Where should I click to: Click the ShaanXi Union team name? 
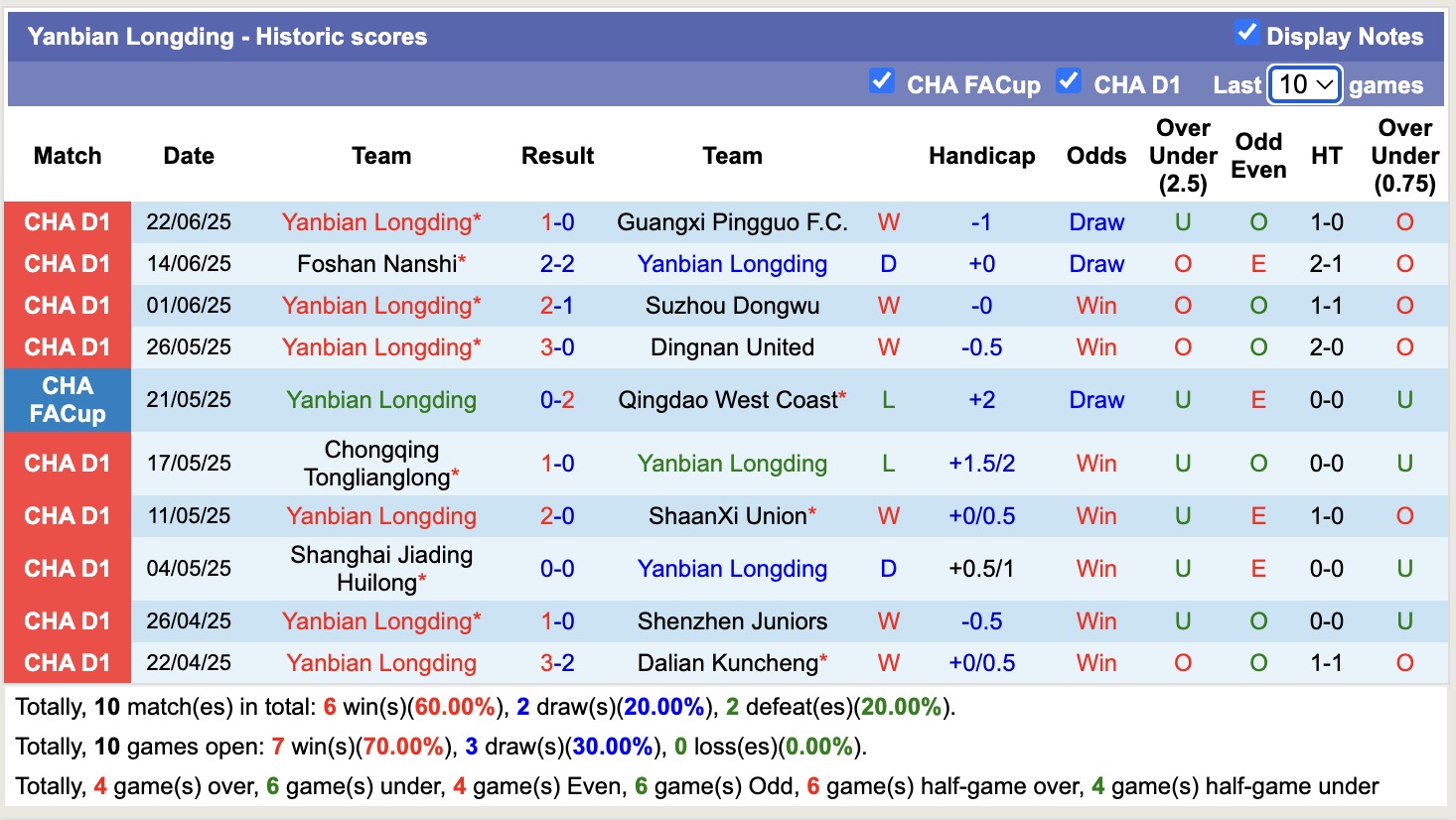click(x=732, y=515)
